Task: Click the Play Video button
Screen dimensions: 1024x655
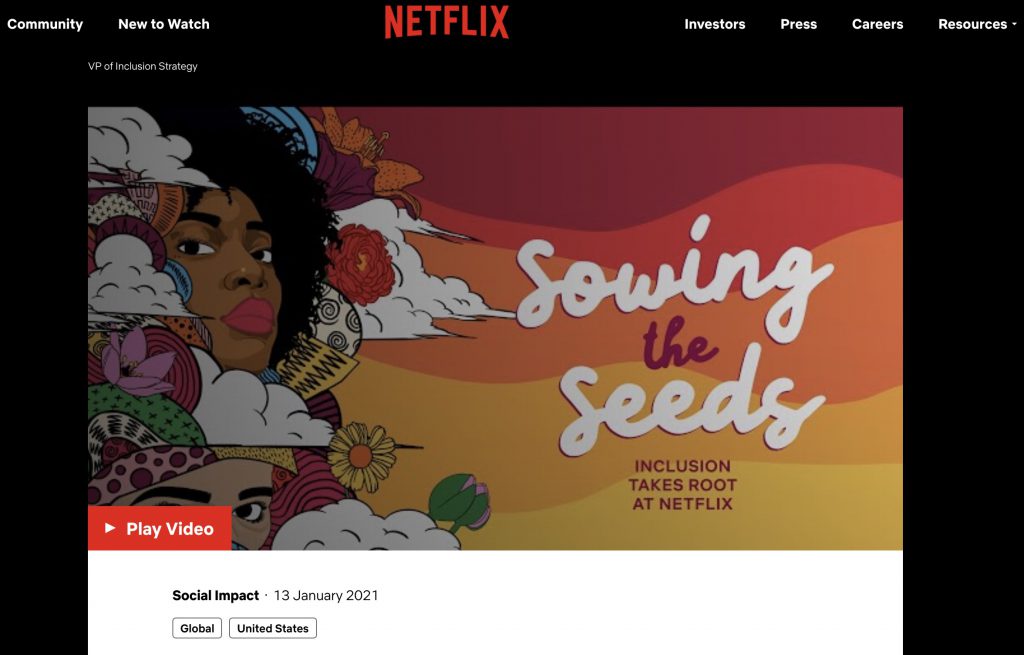Action: click(159, 528)
